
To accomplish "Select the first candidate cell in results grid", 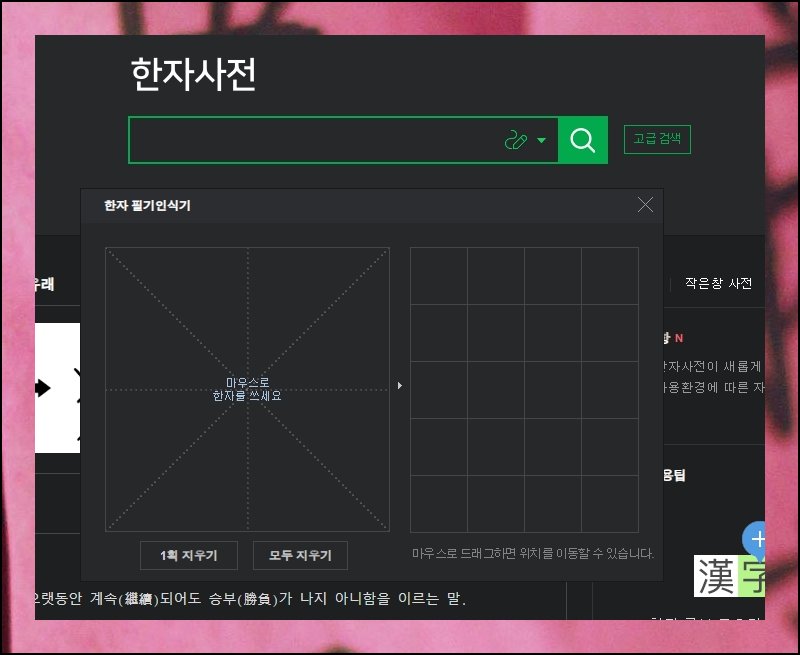I will [x=439, y=276].
